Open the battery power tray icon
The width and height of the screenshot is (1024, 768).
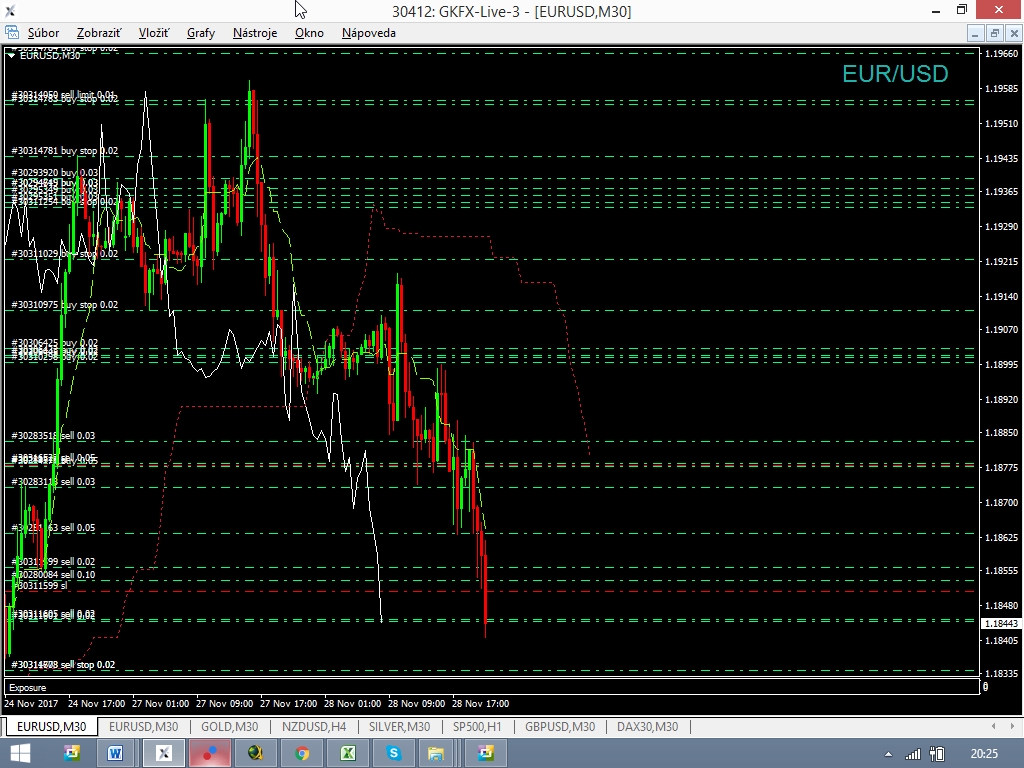coord(937,754)
